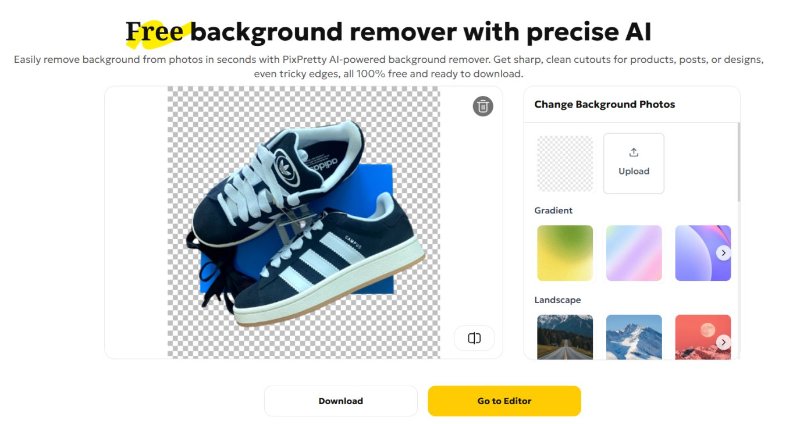The width and height of the screenshot is (800, 424).
Task: Delete the uploaded sneaker image with trash icon
Action: tap(483, 106)
